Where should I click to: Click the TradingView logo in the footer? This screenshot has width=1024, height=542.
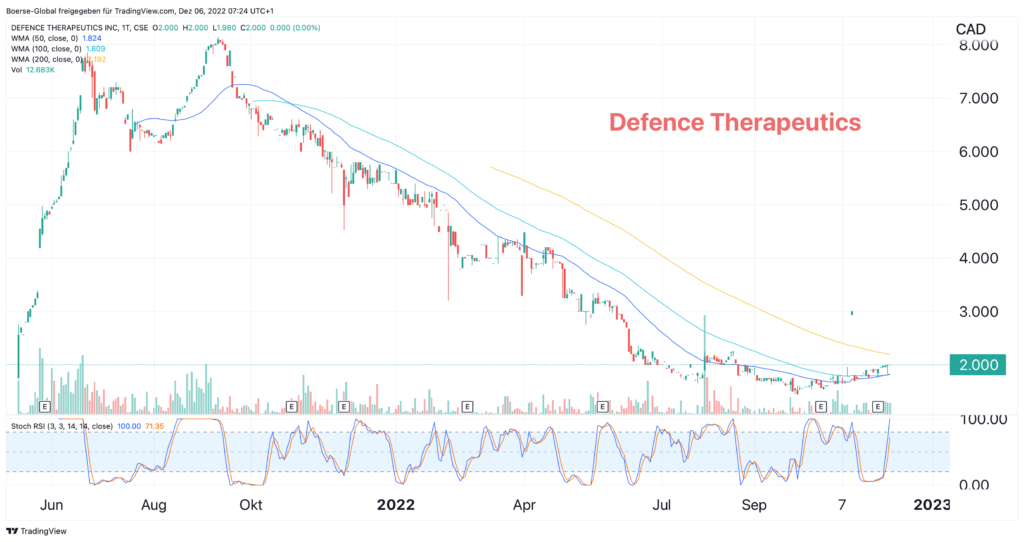point(37,531)
